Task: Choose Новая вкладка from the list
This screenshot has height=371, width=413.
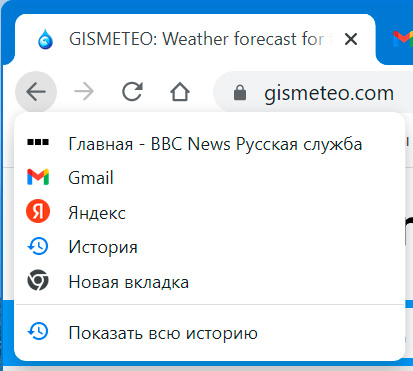Action: click(x=210, y=282)
